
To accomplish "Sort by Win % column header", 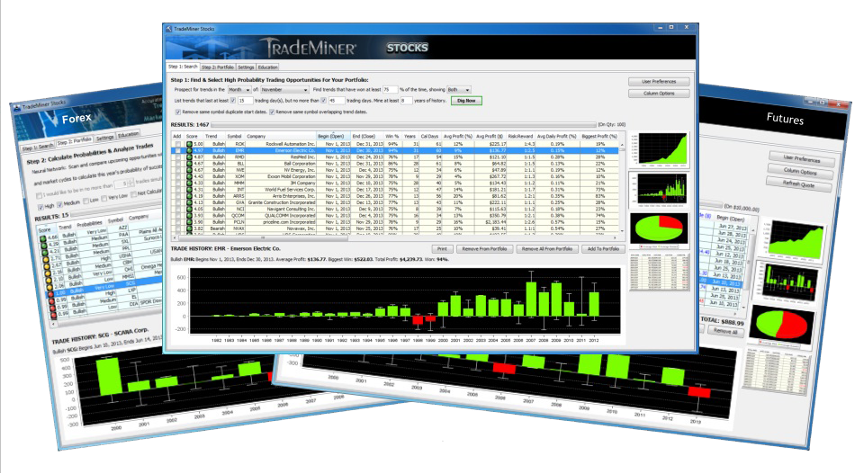I will click(x=392, y=137).
